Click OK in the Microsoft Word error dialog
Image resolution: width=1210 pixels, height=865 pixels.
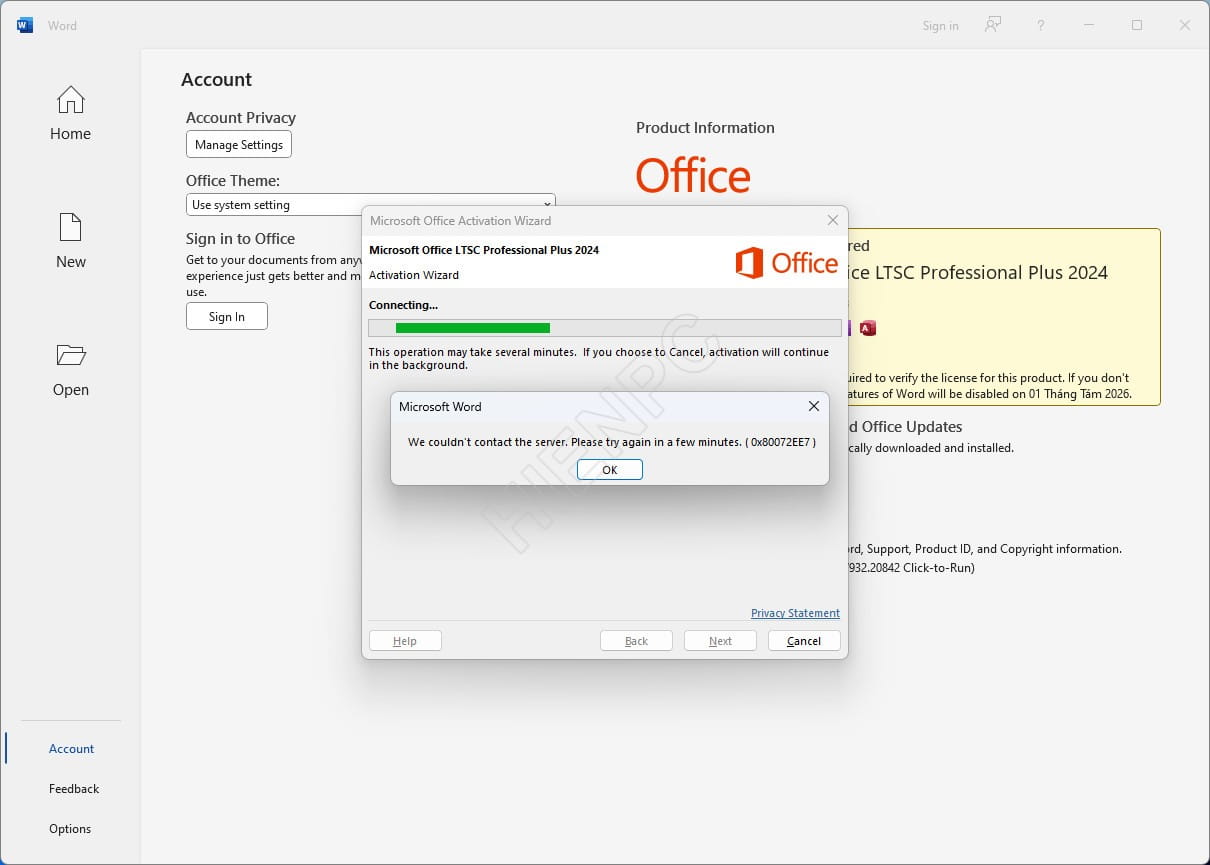[610, 470]
